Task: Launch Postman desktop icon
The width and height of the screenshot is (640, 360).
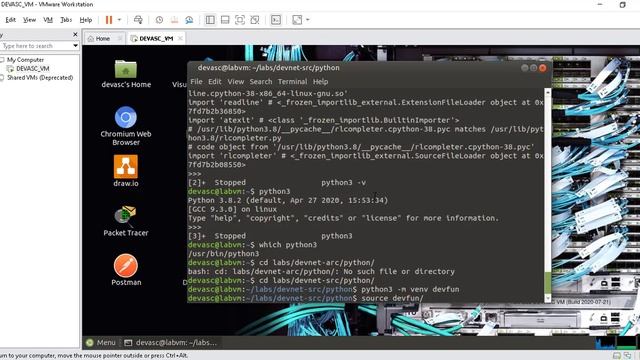Action: click(126, 270)
